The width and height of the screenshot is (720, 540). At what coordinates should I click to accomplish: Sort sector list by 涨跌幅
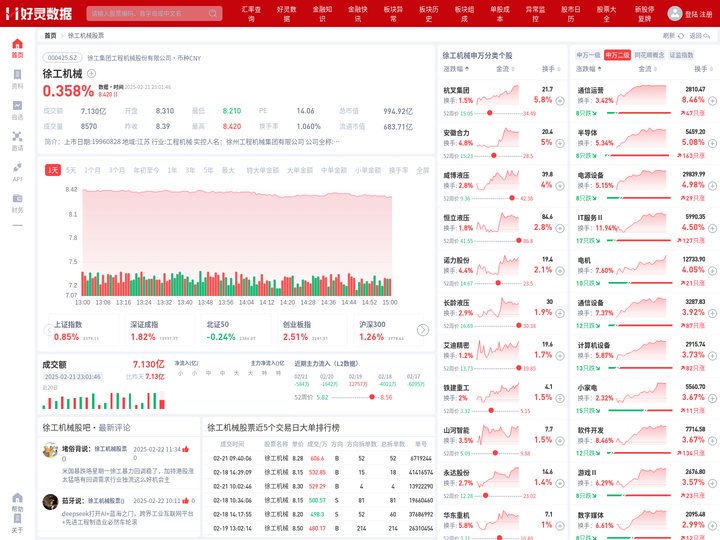coord(588,69)
